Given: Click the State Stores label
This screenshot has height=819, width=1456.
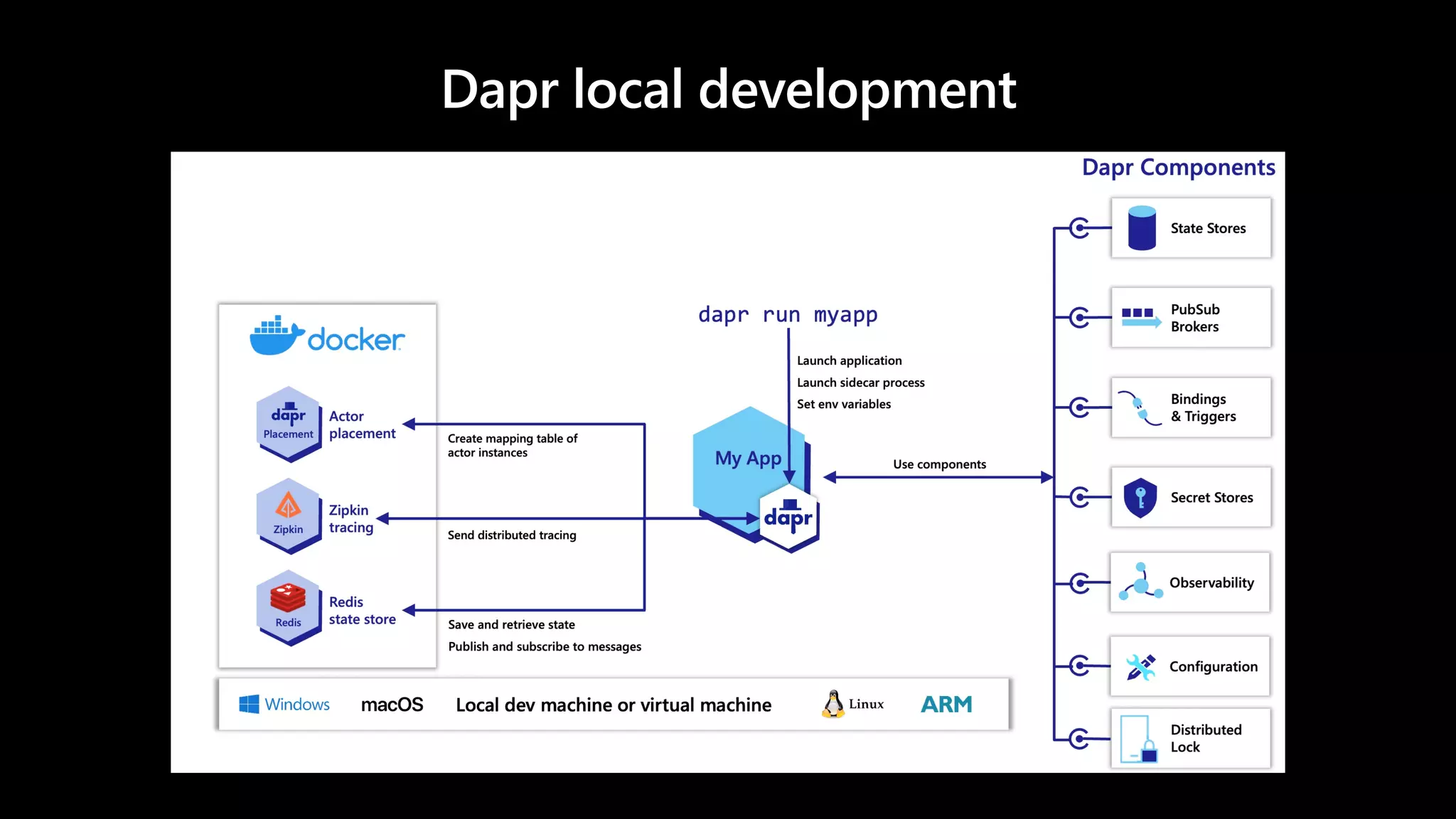Looking at the screenshot, I should coord(1208,228).
